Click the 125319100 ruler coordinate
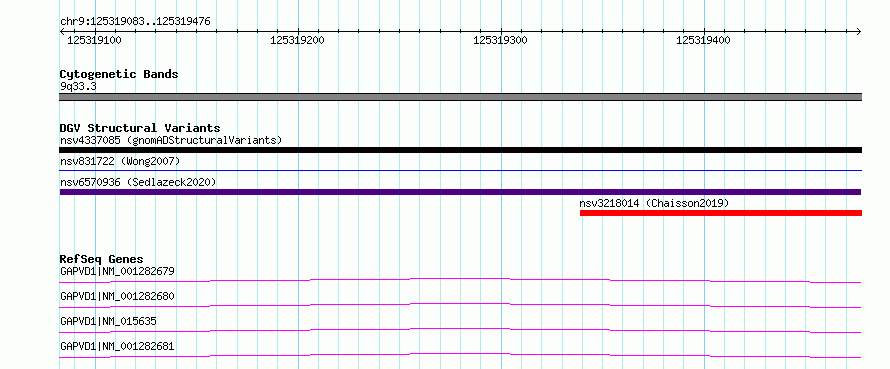The height and width of the screenshot is (369, 890). coord(94,40)
